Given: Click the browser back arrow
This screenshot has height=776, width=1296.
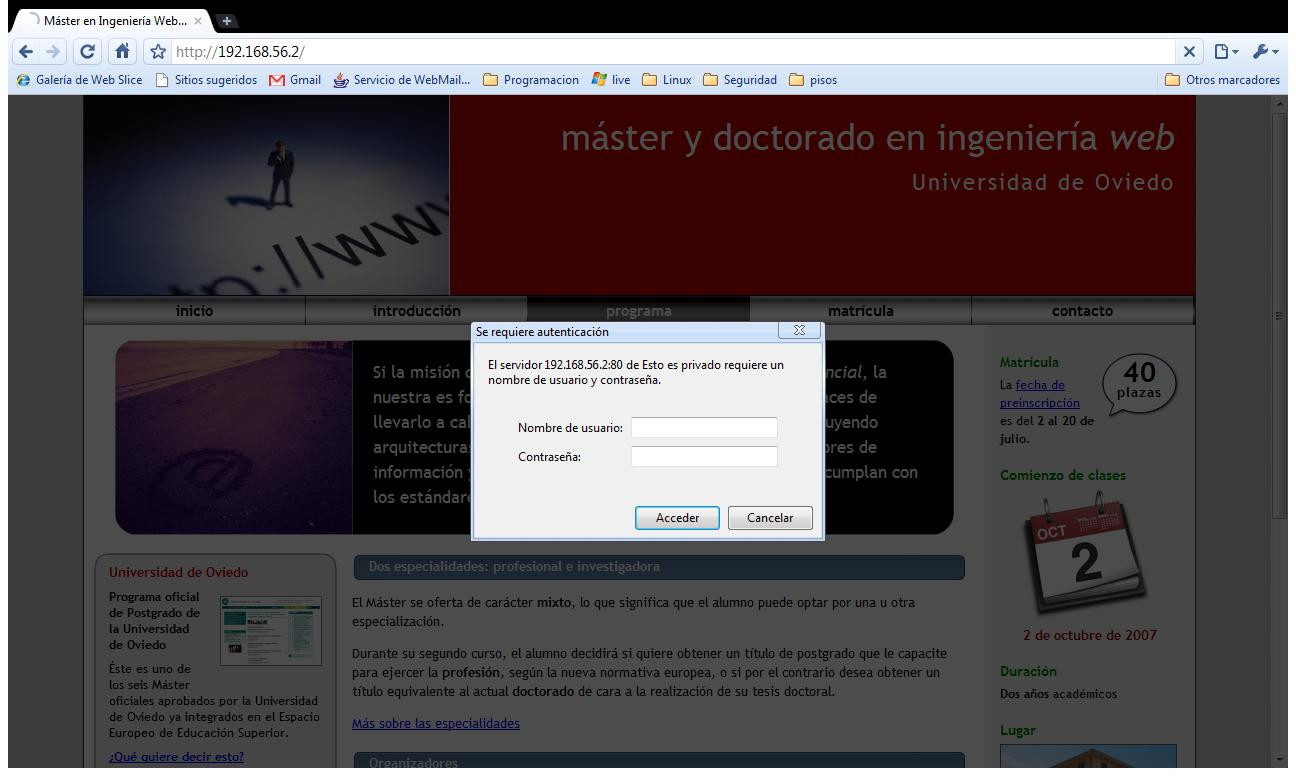Looking at the screenshot, I should click(26, 51).
